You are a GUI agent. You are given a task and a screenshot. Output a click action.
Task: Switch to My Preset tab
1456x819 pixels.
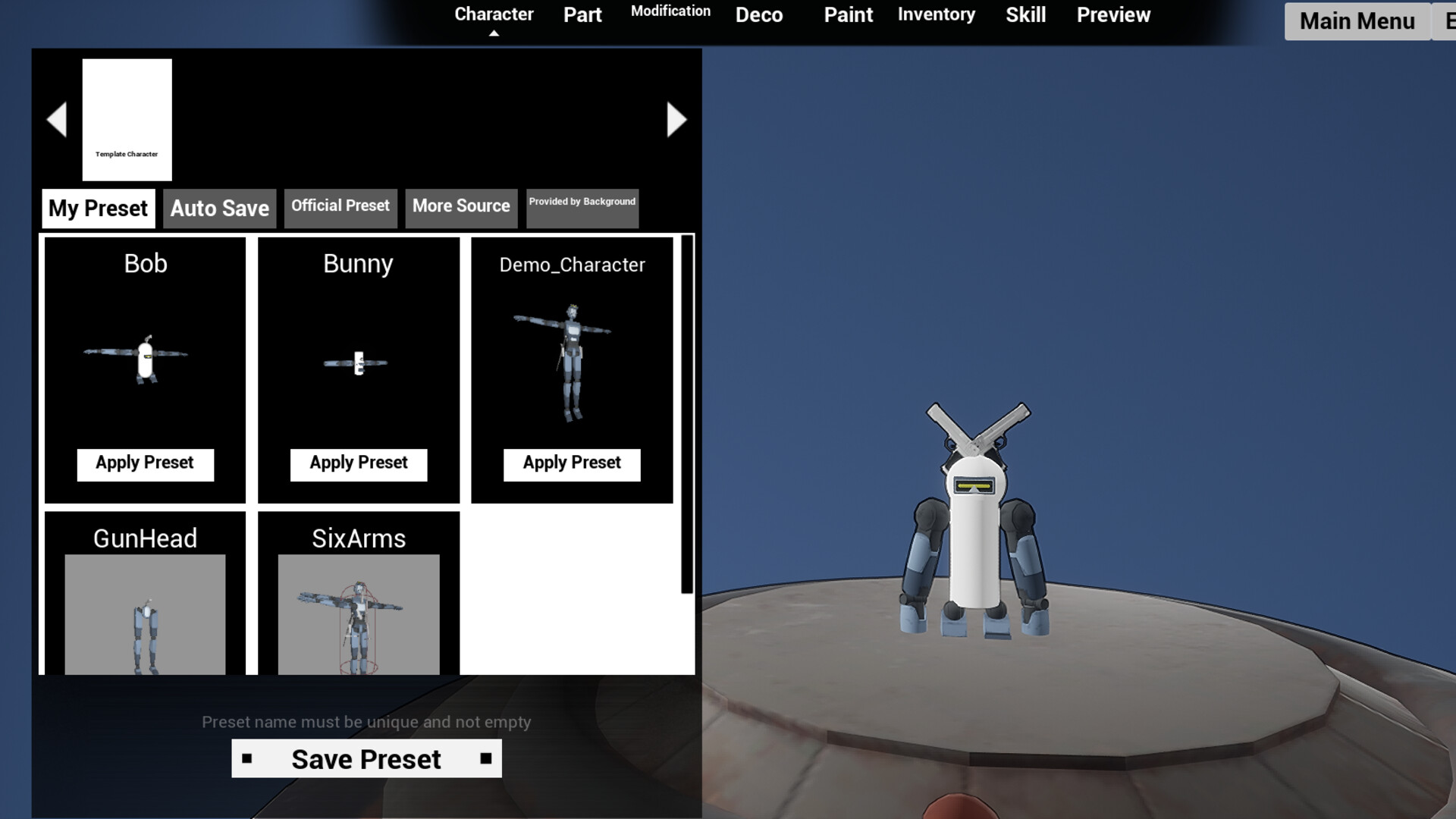coord(98,208)
